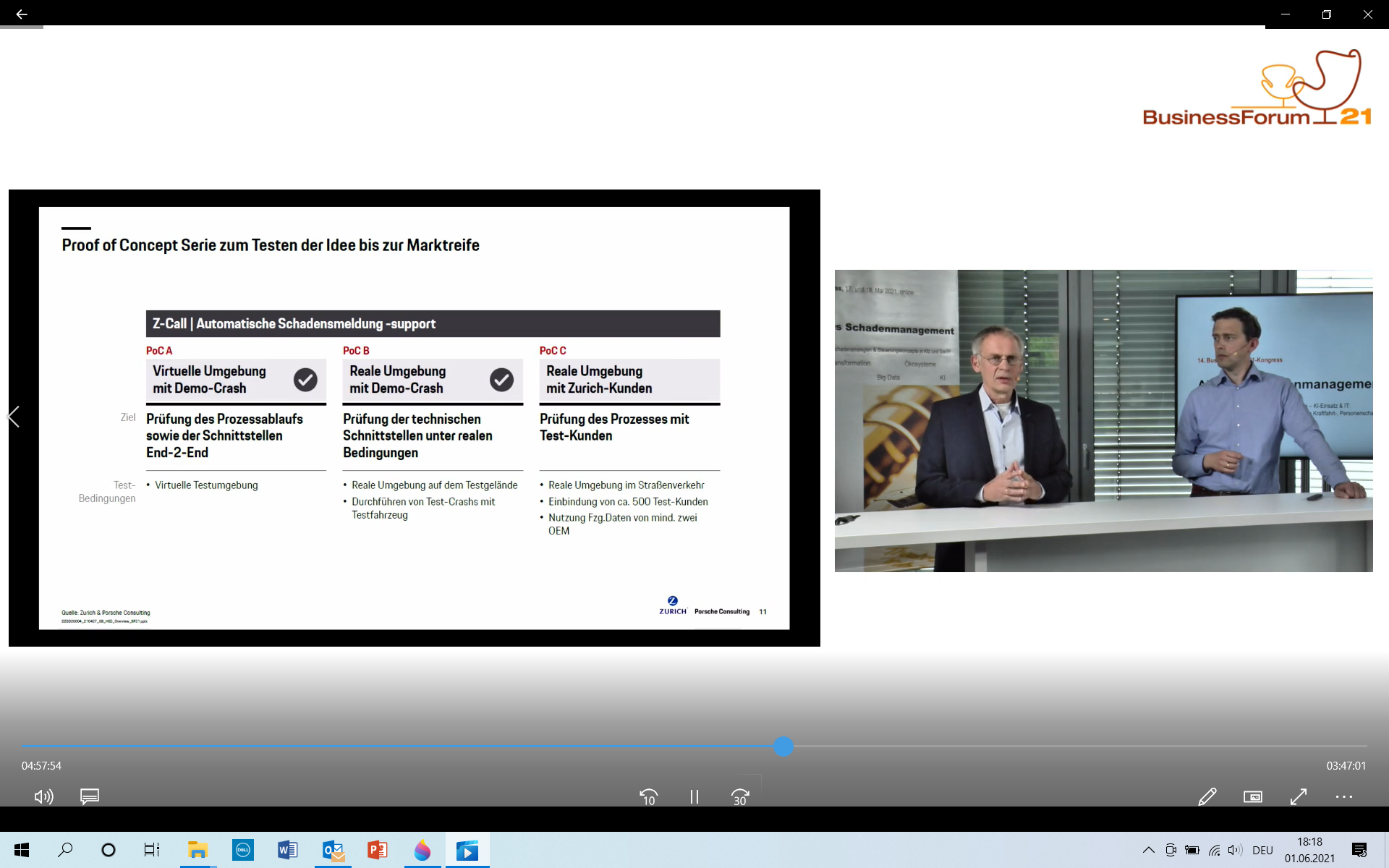Open the more options ellipsis menu

pos(1343,796)
